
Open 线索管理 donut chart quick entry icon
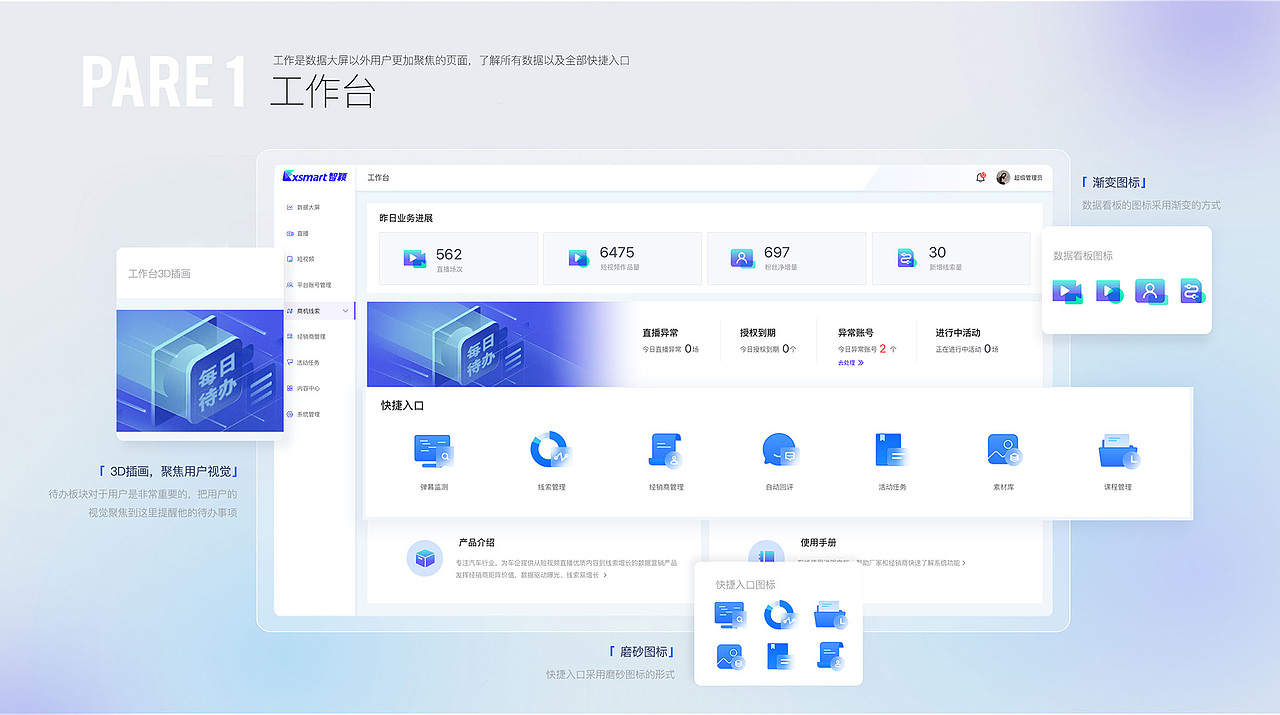549,451
